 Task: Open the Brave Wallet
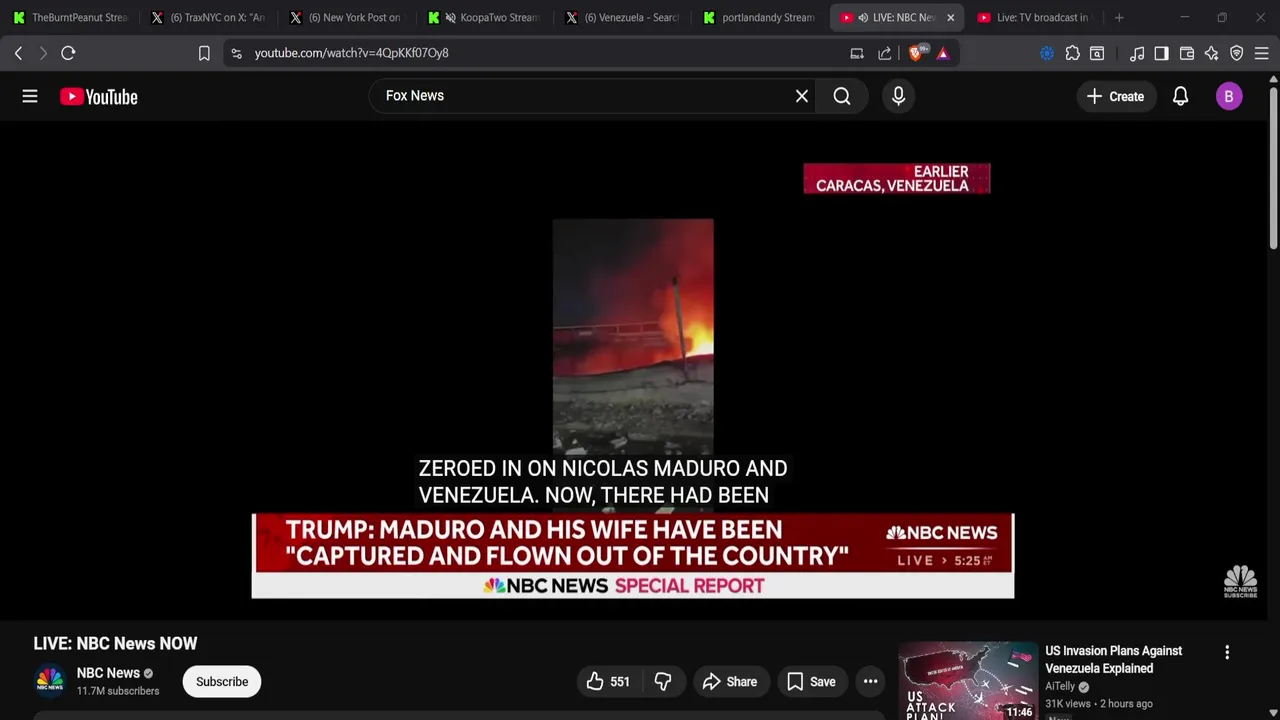pyautogui.click(x=1187, y=53)
